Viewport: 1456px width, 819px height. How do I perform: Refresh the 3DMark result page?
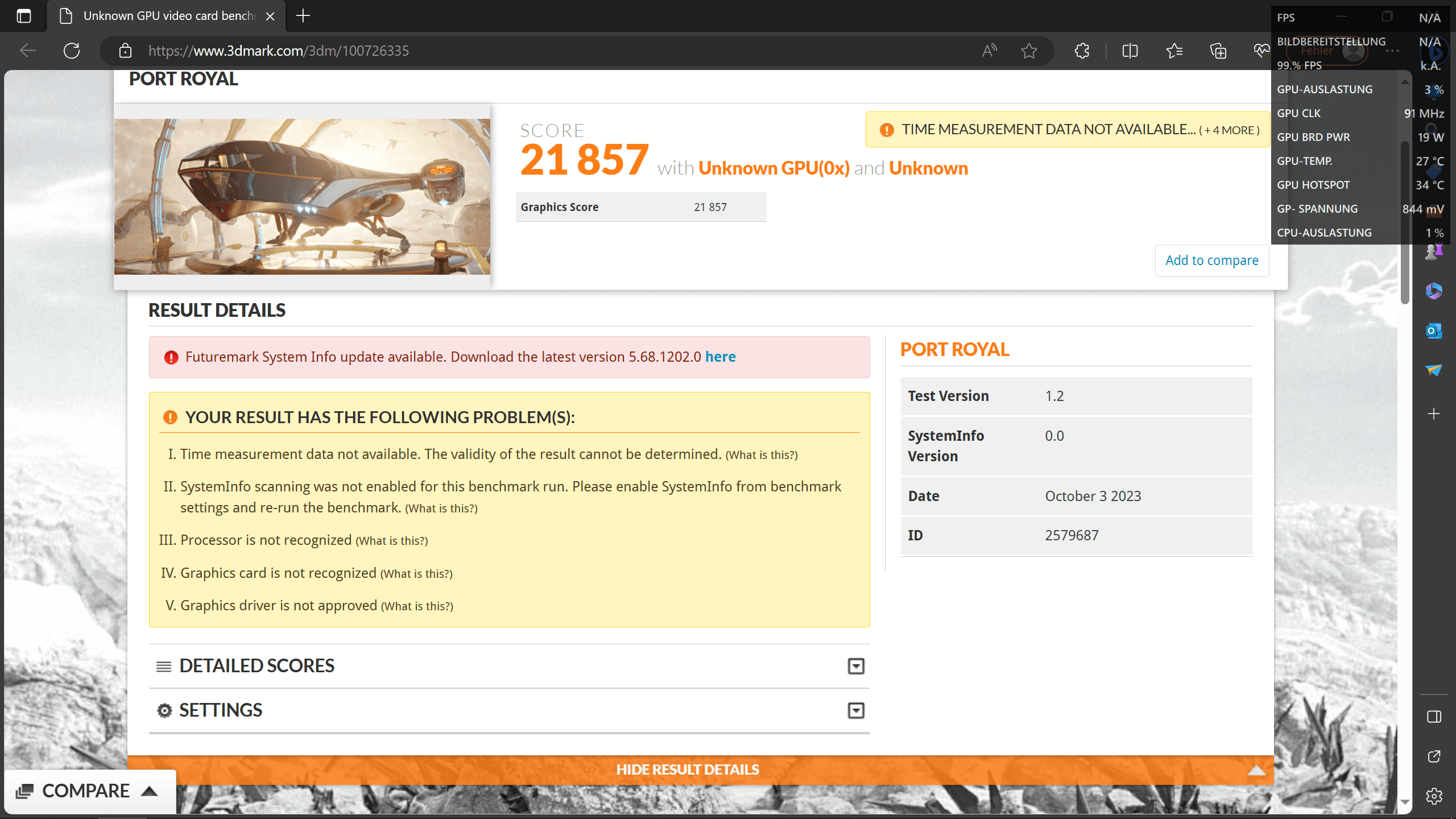click(x=72, y=51)
